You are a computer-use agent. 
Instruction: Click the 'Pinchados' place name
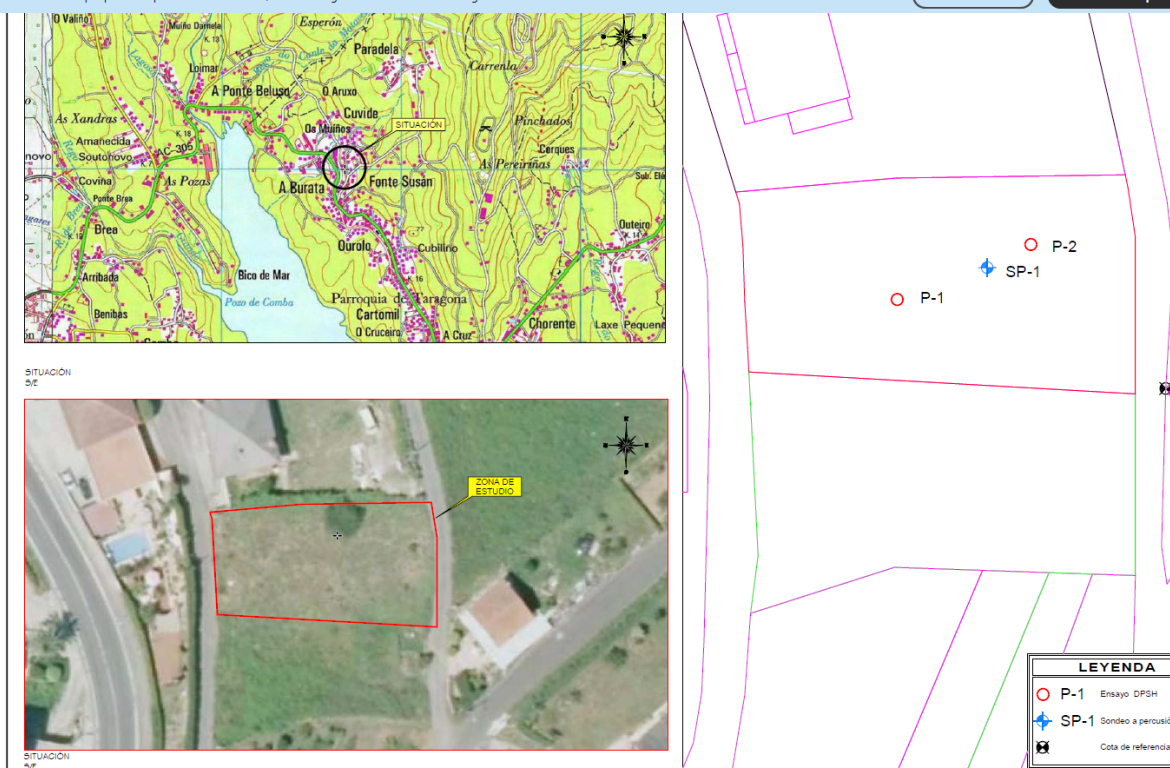(x=542, y=120)
